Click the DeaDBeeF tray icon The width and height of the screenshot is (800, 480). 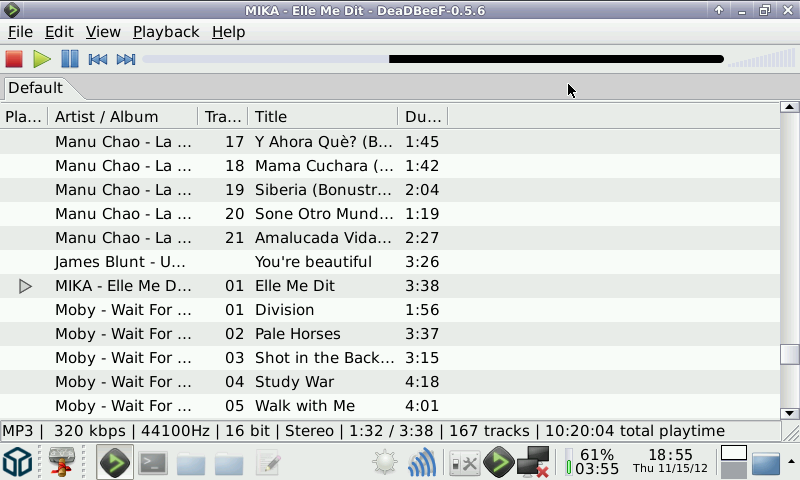click(x=498, y=462)
